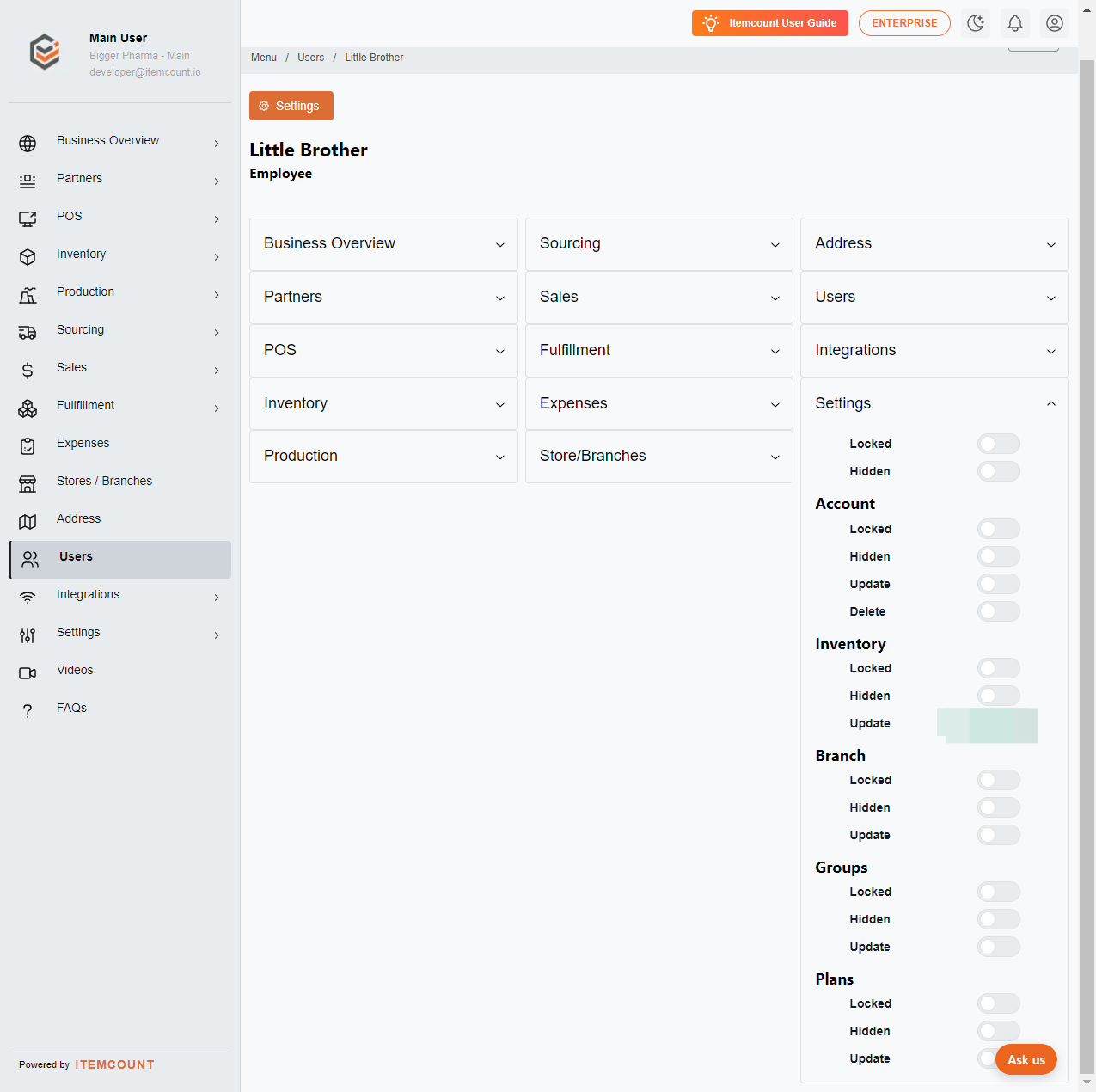Expand the Sales sidebar chevron
Viewport: 1096px width, 1092px height.
[217, 371]
